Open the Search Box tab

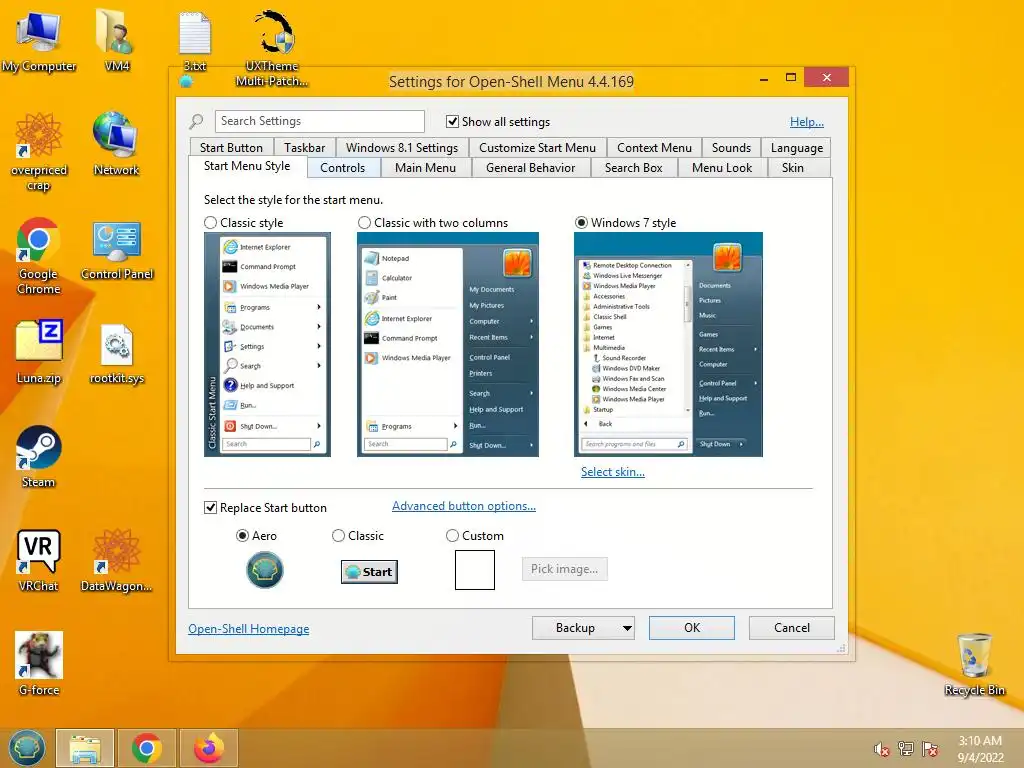point(633,168)
